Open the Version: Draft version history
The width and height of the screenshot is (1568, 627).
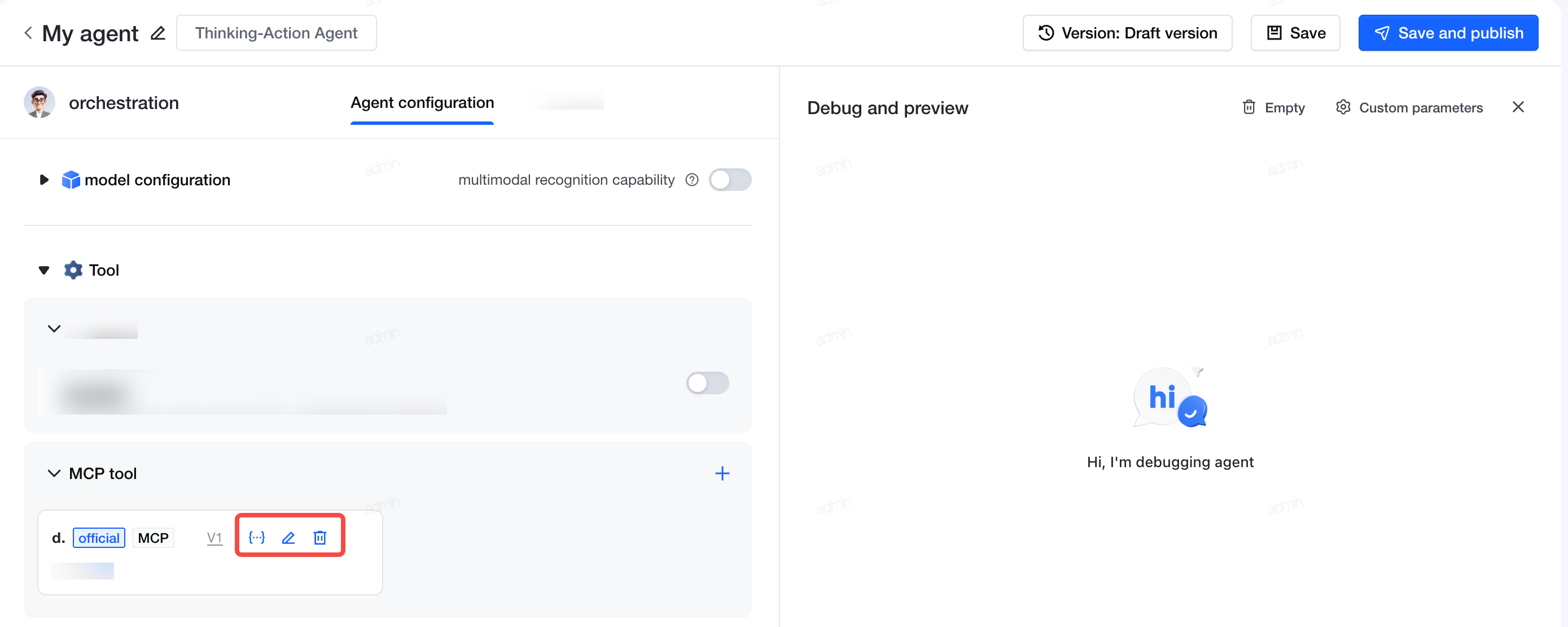[x=1127, y=33]
